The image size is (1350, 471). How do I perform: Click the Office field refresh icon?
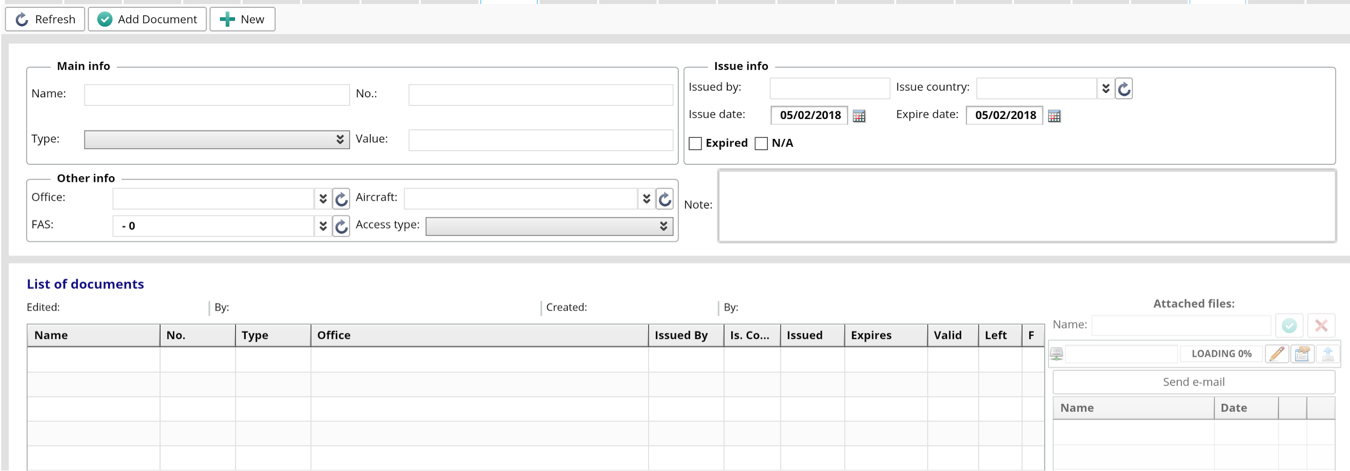click(341, 199)
